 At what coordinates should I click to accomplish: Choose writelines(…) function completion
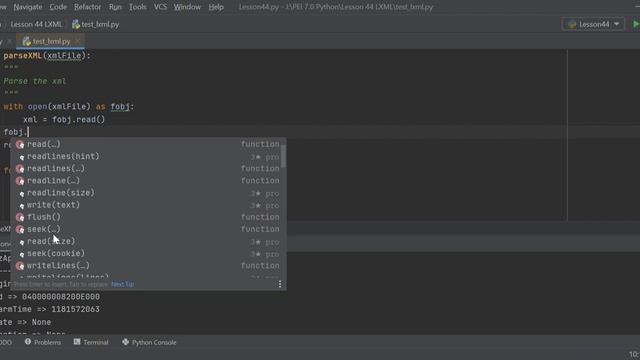[148, 266]
